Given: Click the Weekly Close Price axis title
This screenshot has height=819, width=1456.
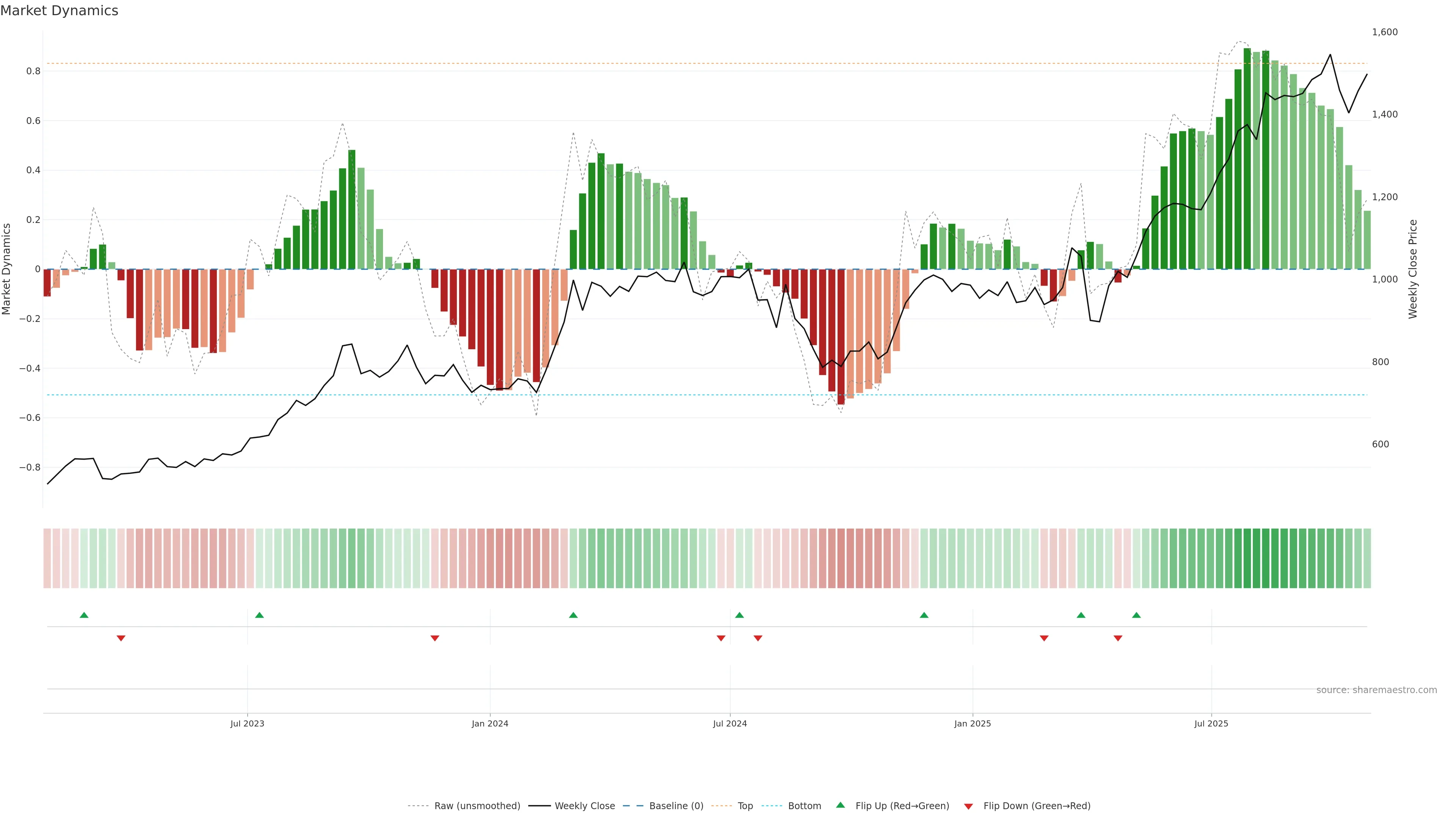Looking at the screenshot, I should (x=1412, y=269).
